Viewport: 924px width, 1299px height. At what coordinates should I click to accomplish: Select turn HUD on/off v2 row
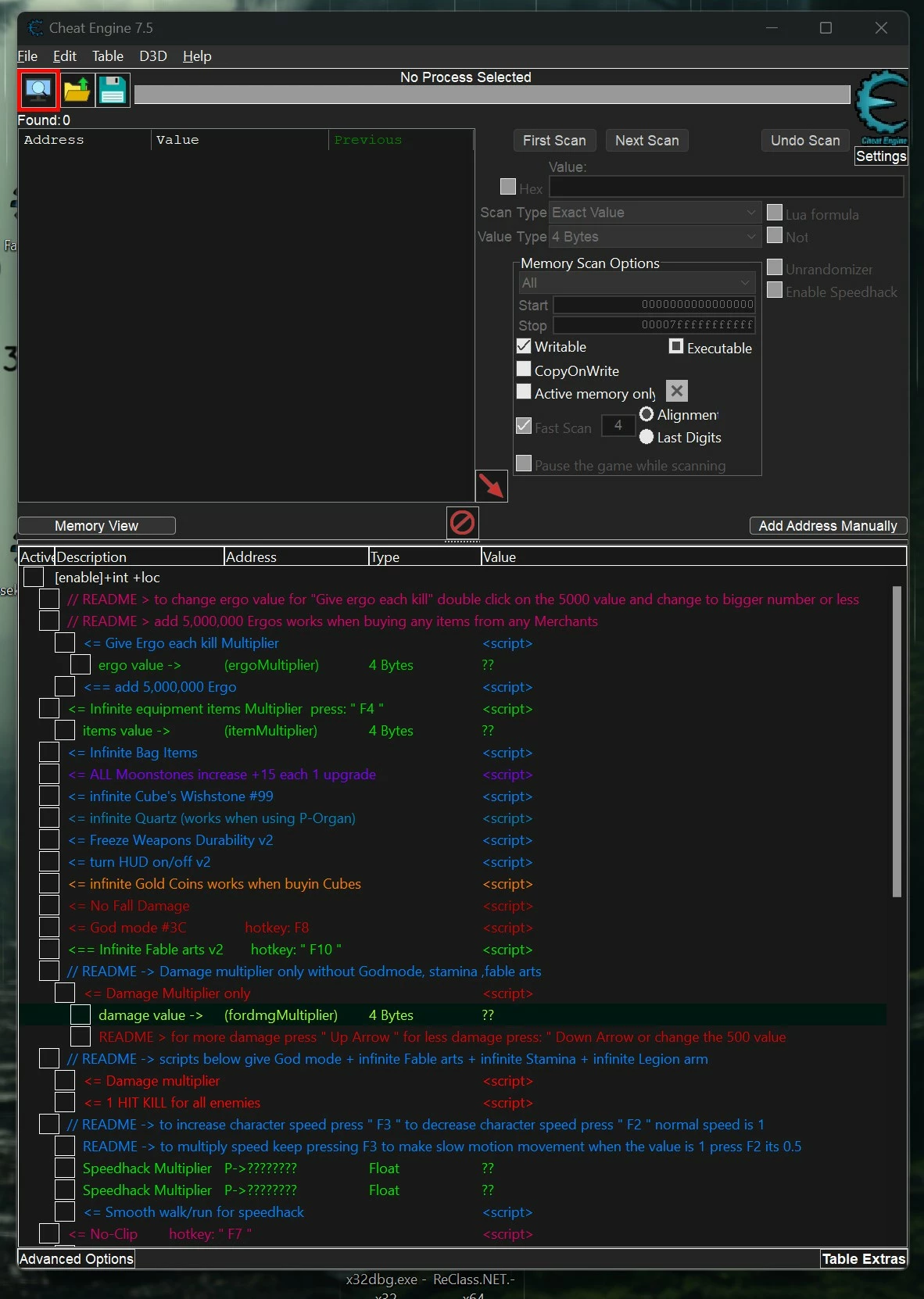452,862
